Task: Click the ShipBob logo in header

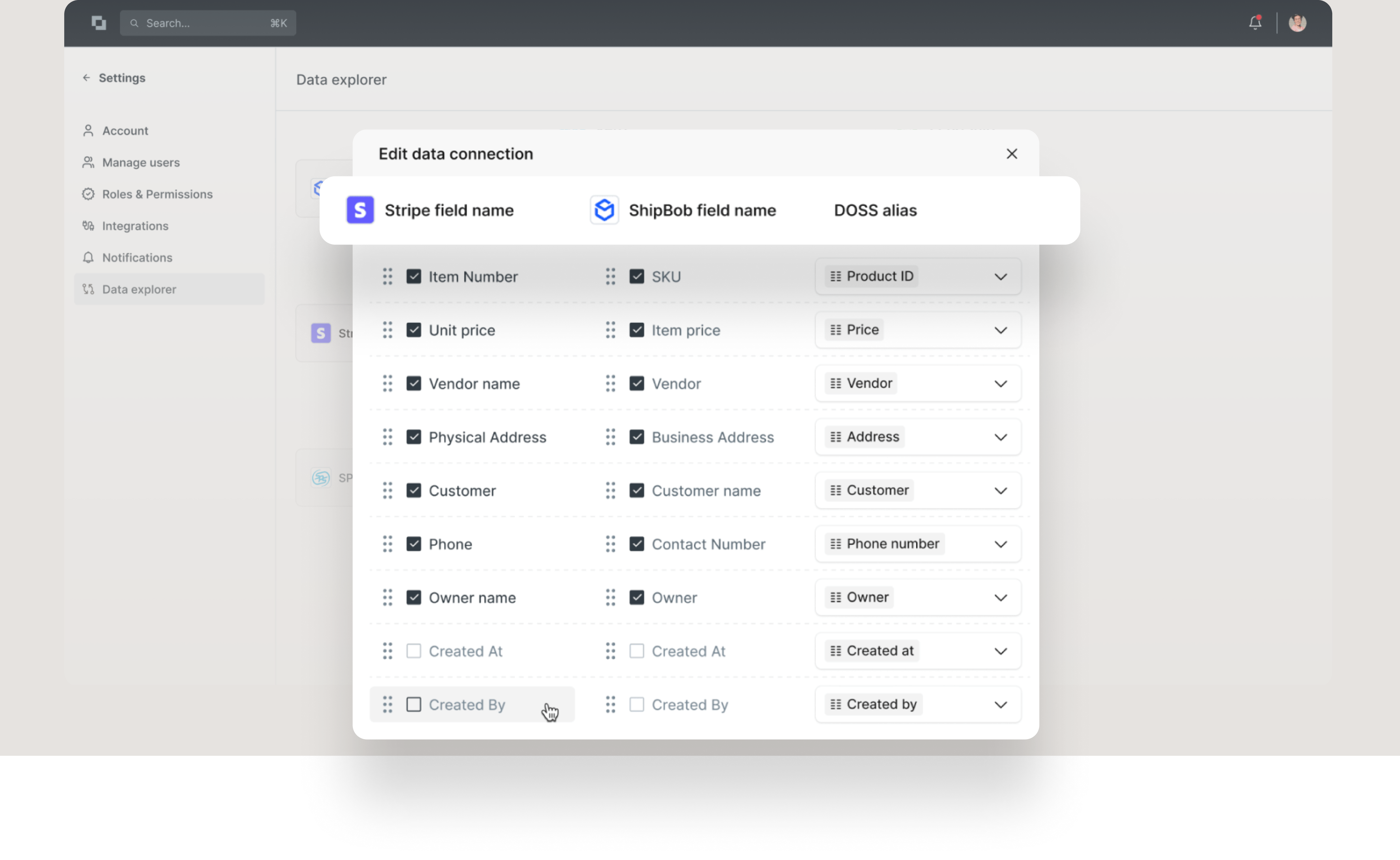Action: (604, 210)
